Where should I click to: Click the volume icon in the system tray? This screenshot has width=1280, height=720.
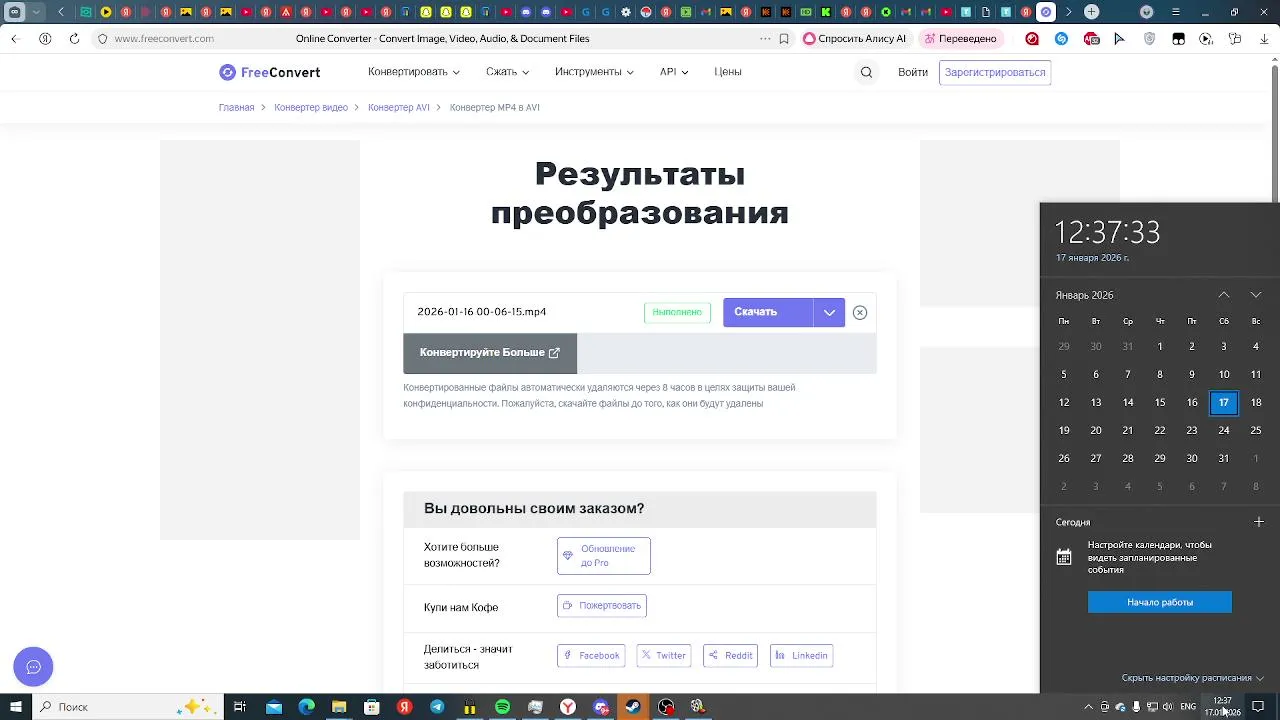[1167, 707]
